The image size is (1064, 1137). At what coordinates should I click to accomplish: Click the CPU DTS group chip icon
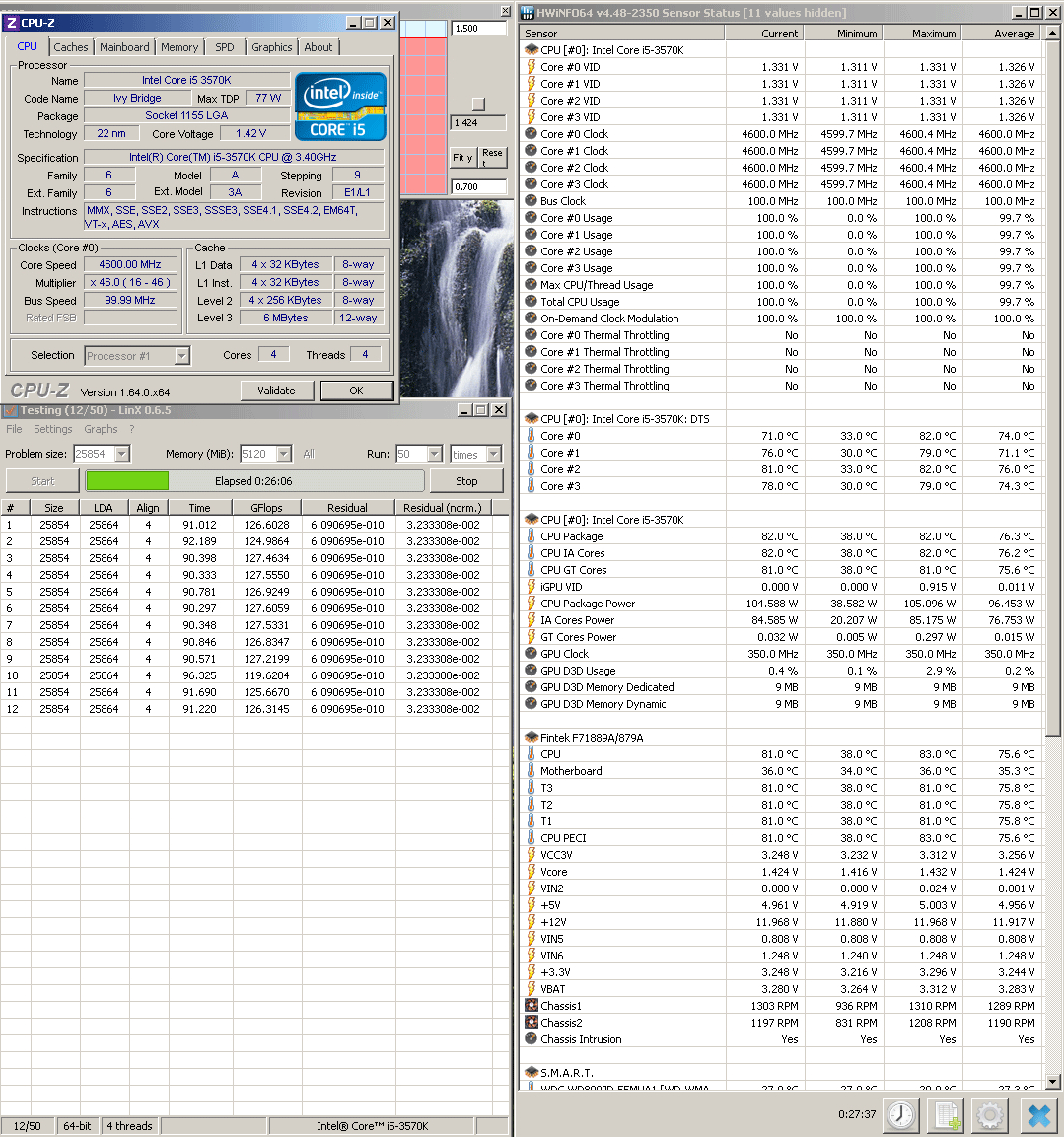[x=532, y=419]
